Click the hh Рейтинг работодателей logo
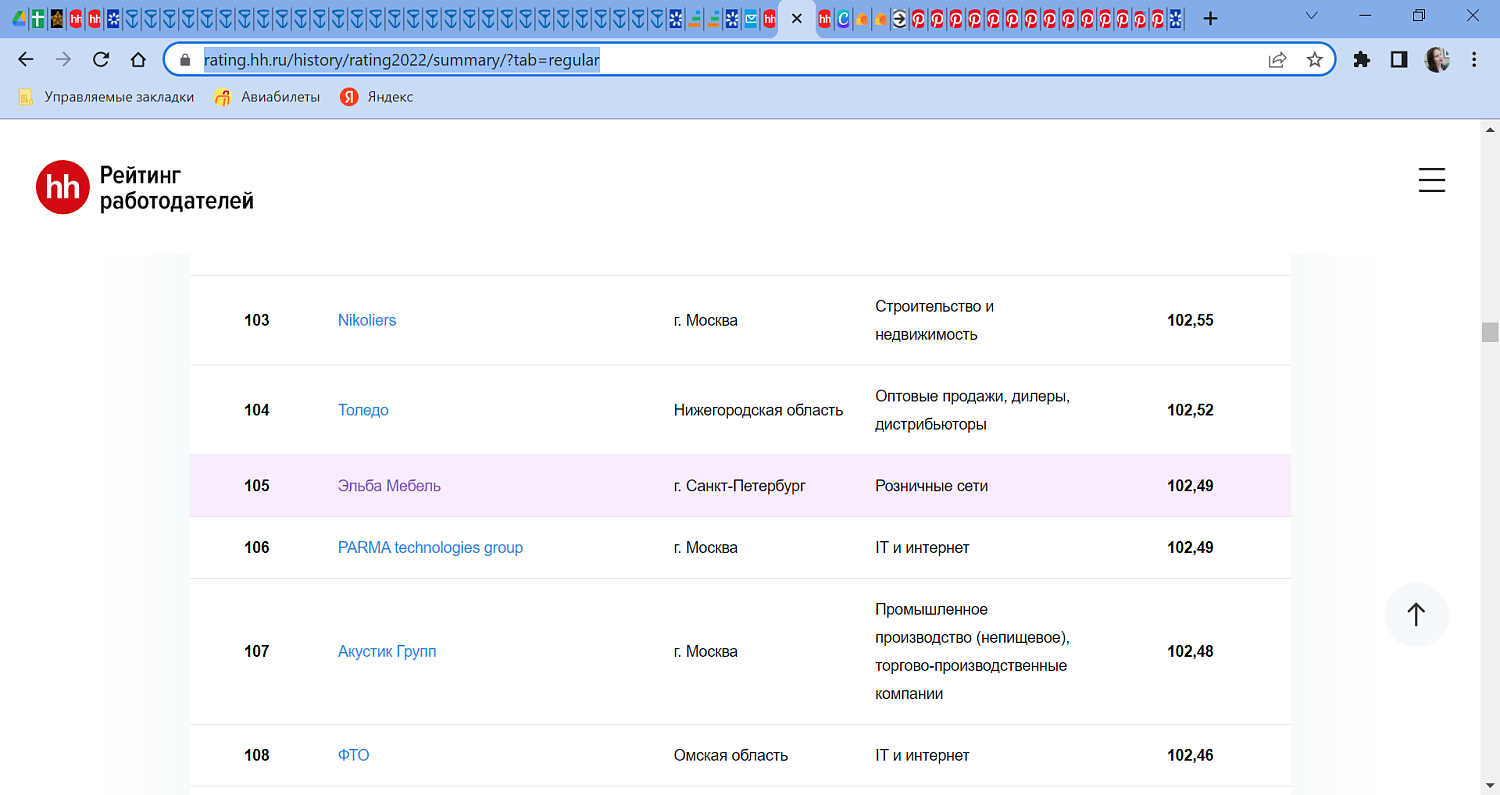 click(145, 187)
